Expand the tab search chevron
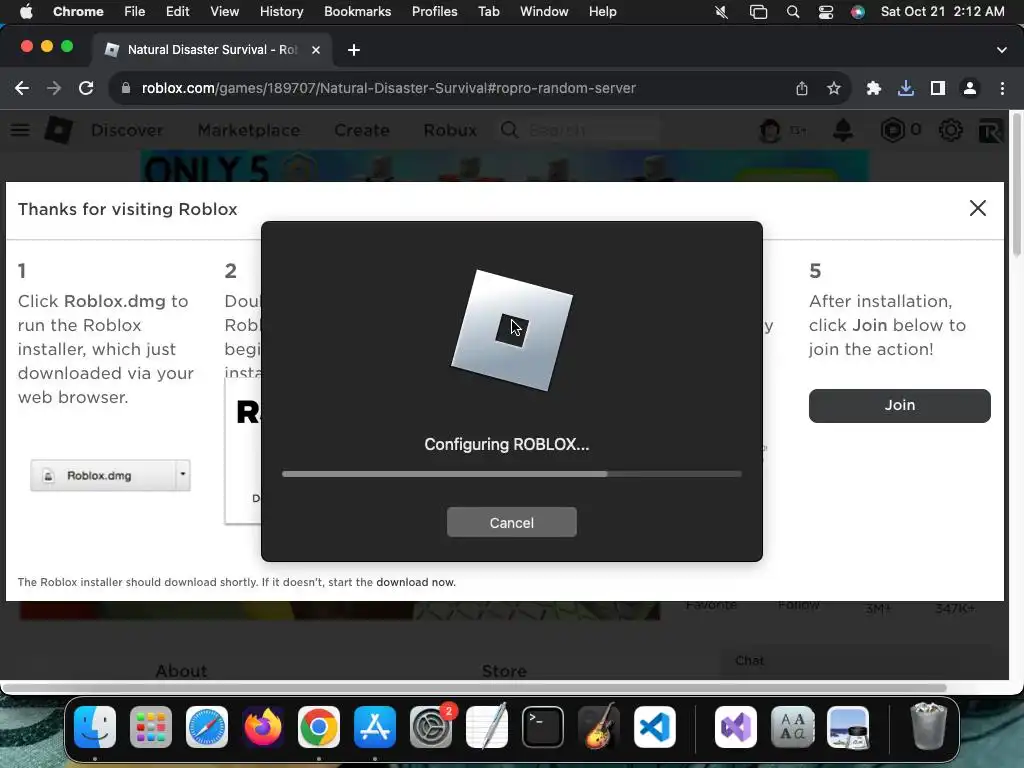The image size is (1024, 768). (x=1002, y=50)
